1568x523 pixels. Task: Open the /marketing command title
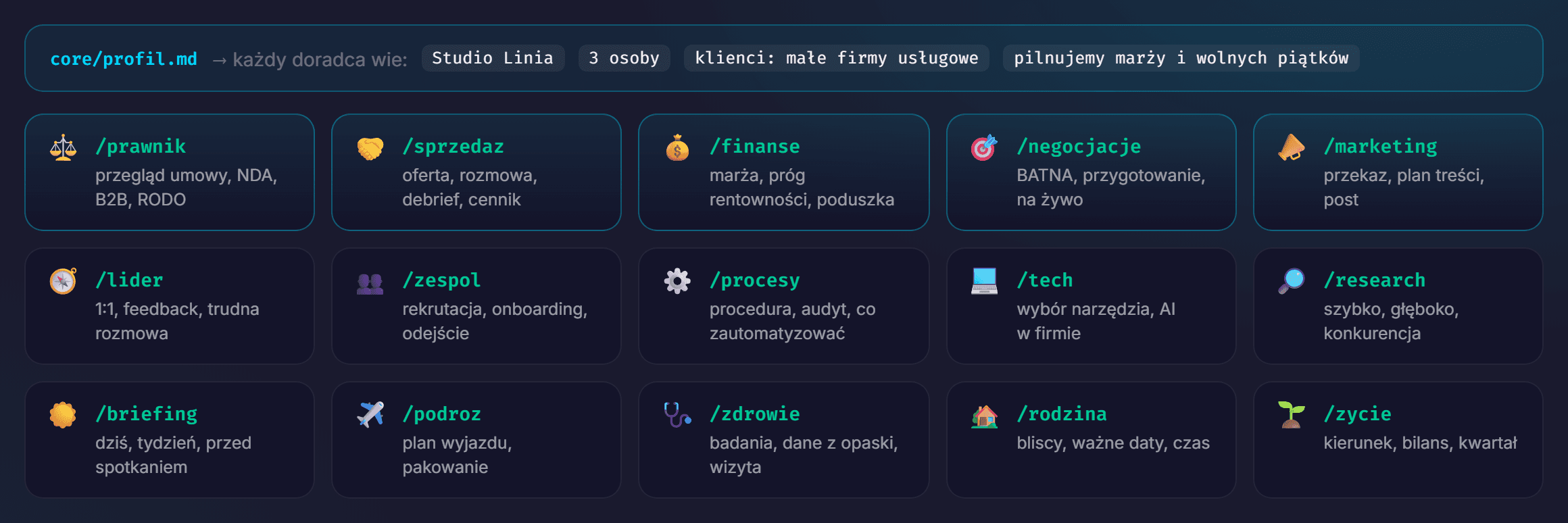point(1381,146)
